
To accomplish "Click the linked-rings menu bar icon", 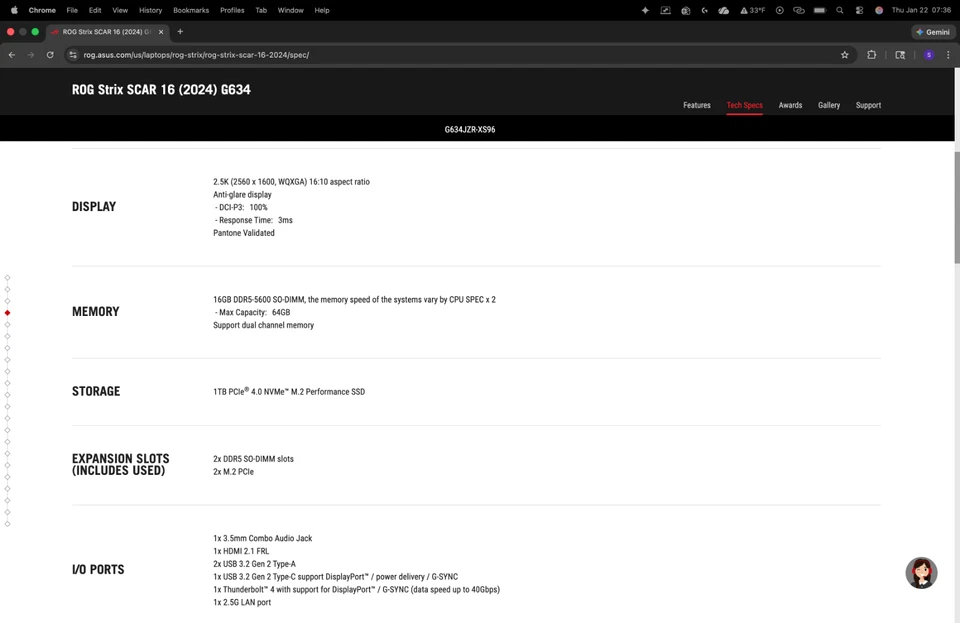I will 799,10.
